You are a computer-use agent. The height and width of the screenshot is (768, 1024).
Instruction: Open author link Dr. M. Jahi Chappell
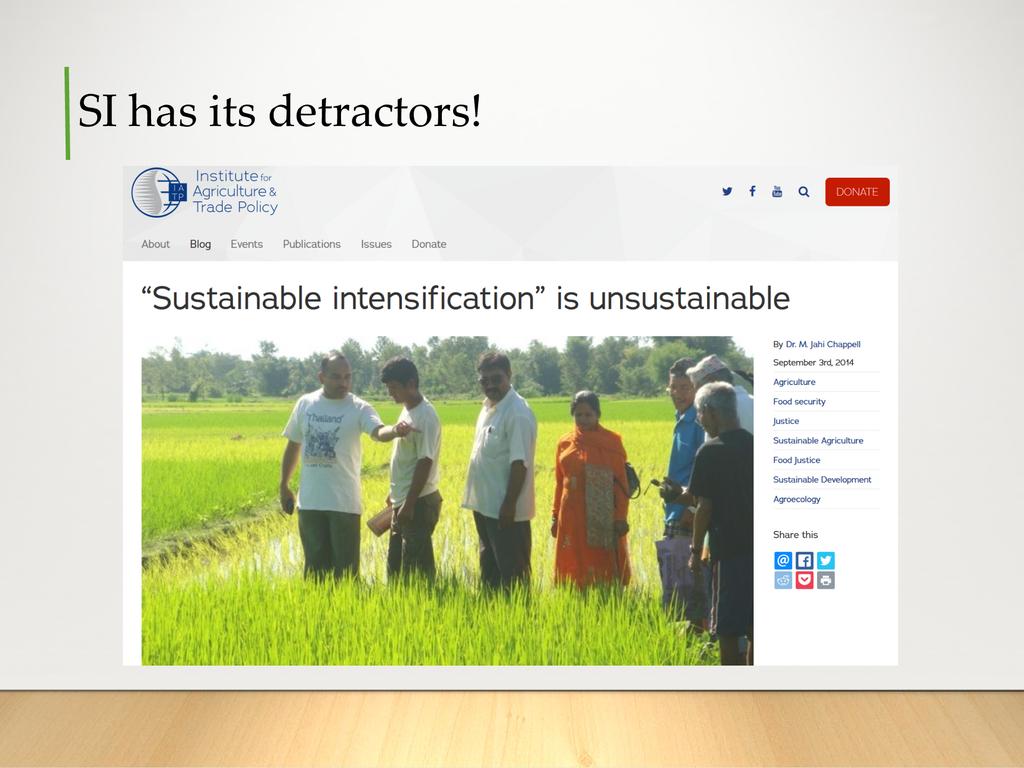point(822,344)
